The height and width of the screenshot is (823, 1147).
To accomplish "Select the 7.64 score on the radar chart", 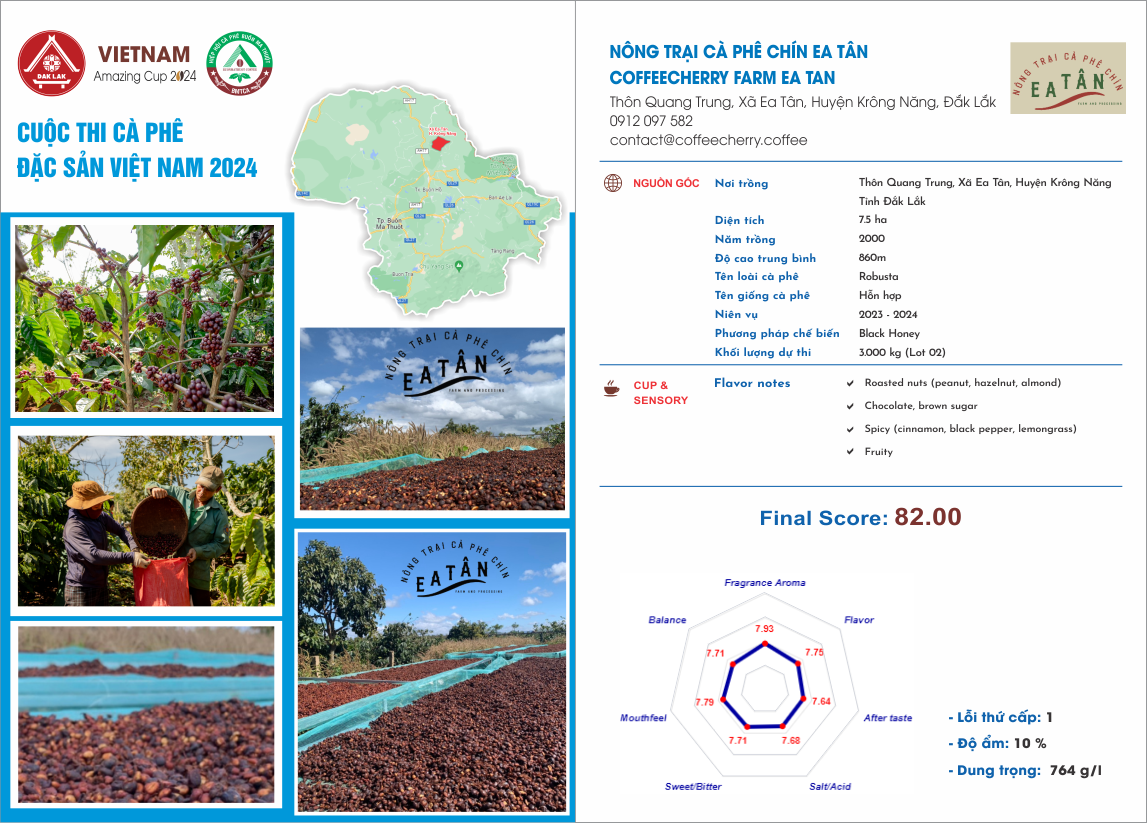I will coord(821,702).
